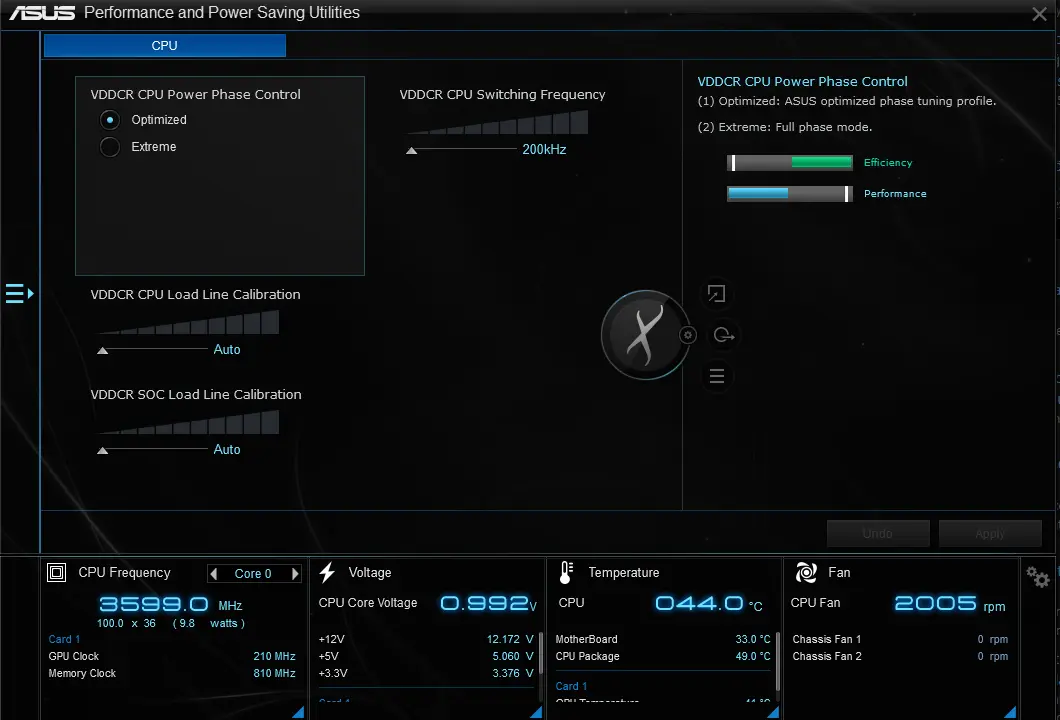Click the Auto value under SOC Load Line Calibration

(227, 450)
